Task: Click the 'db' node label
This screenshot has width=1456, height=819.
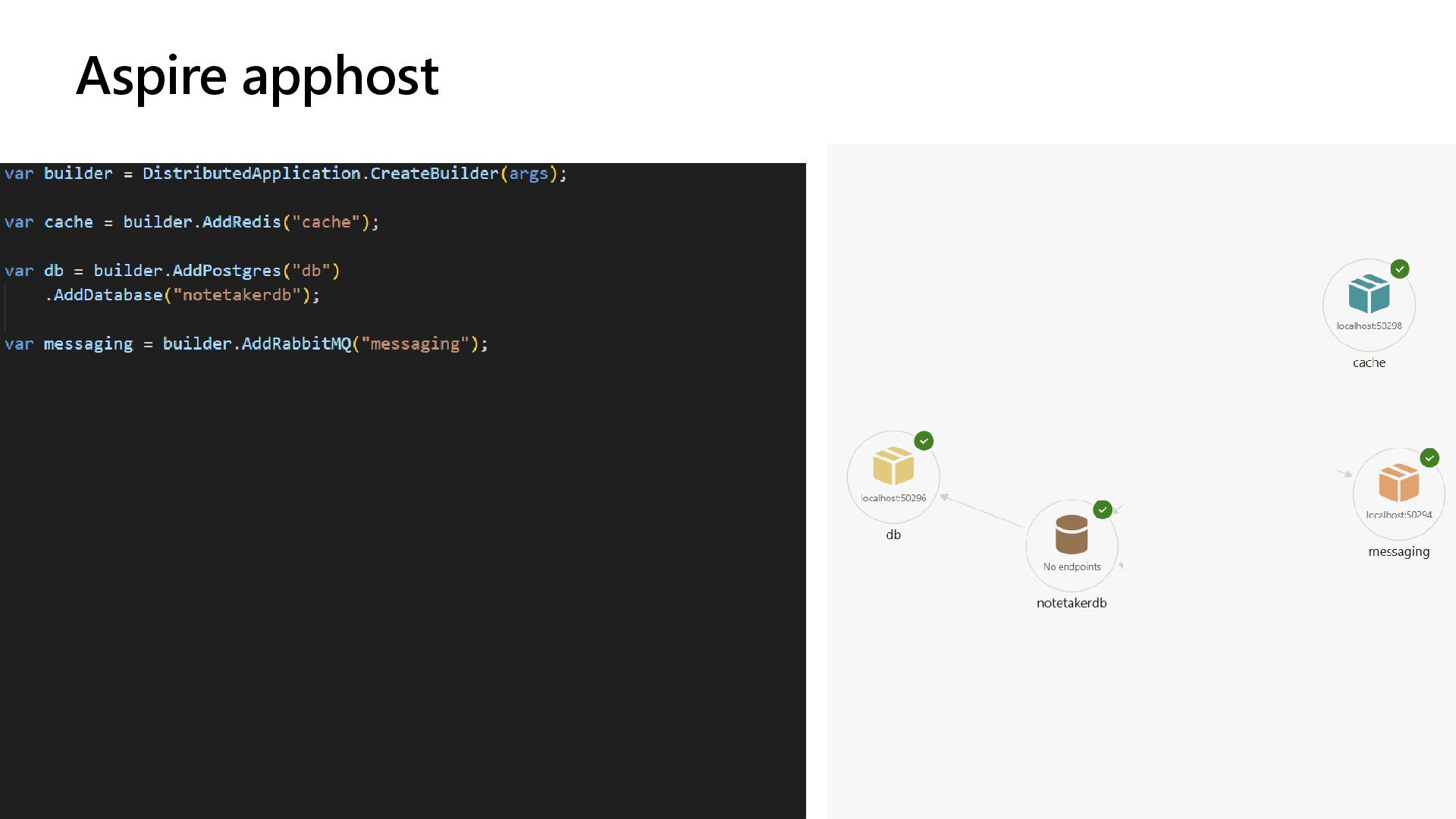Action: tap(893, 535)
